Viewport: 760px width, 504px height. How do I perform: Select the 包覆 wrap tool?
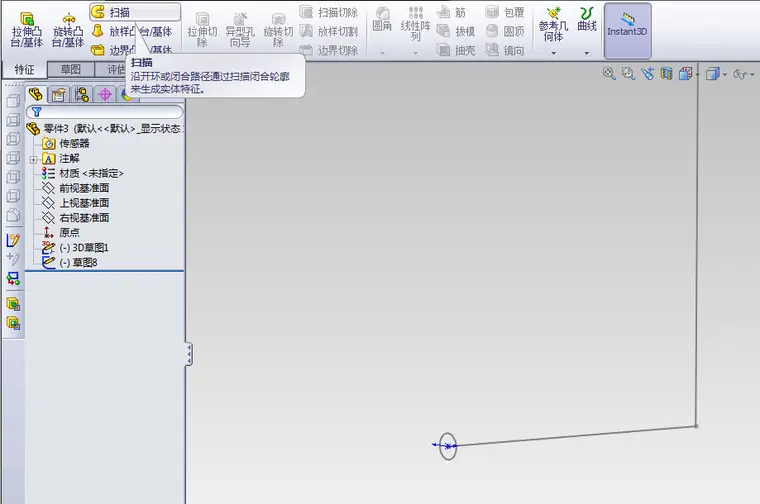pyautogui.click(x=505, y=12)
